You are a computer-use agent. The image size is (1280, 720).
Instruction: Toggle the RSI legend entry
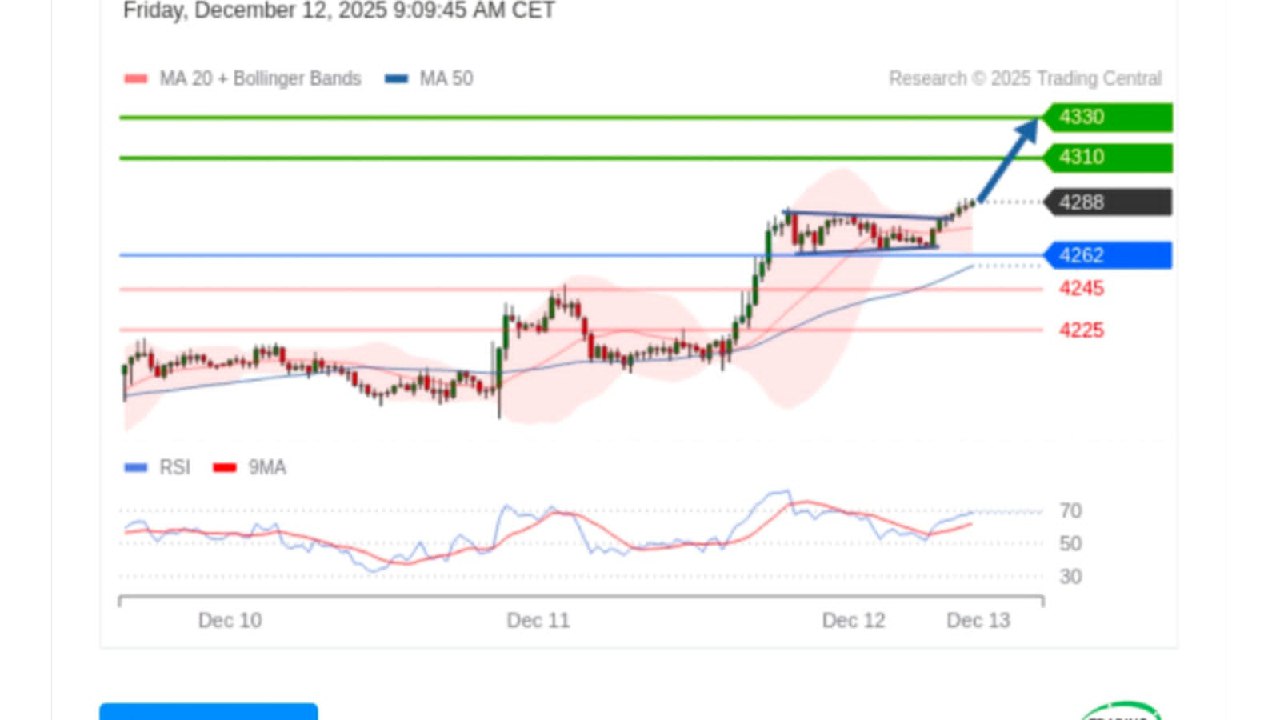(157, 467)
